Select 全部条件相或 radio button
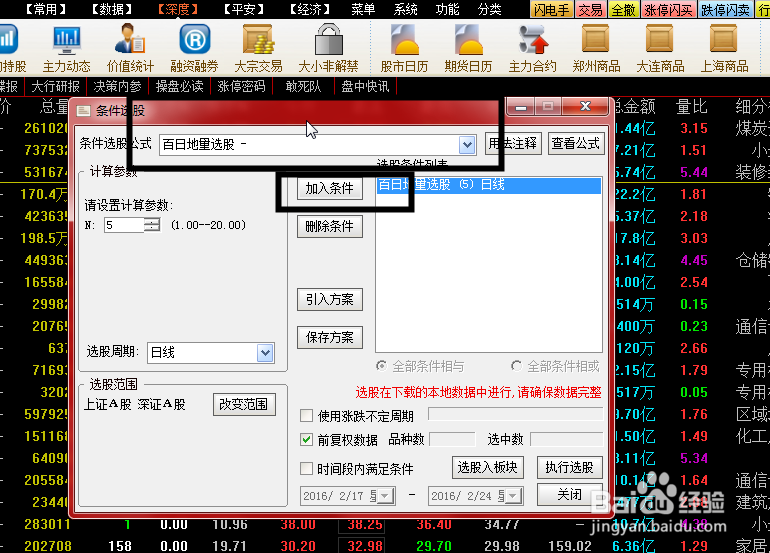 (x=516, y=366)
